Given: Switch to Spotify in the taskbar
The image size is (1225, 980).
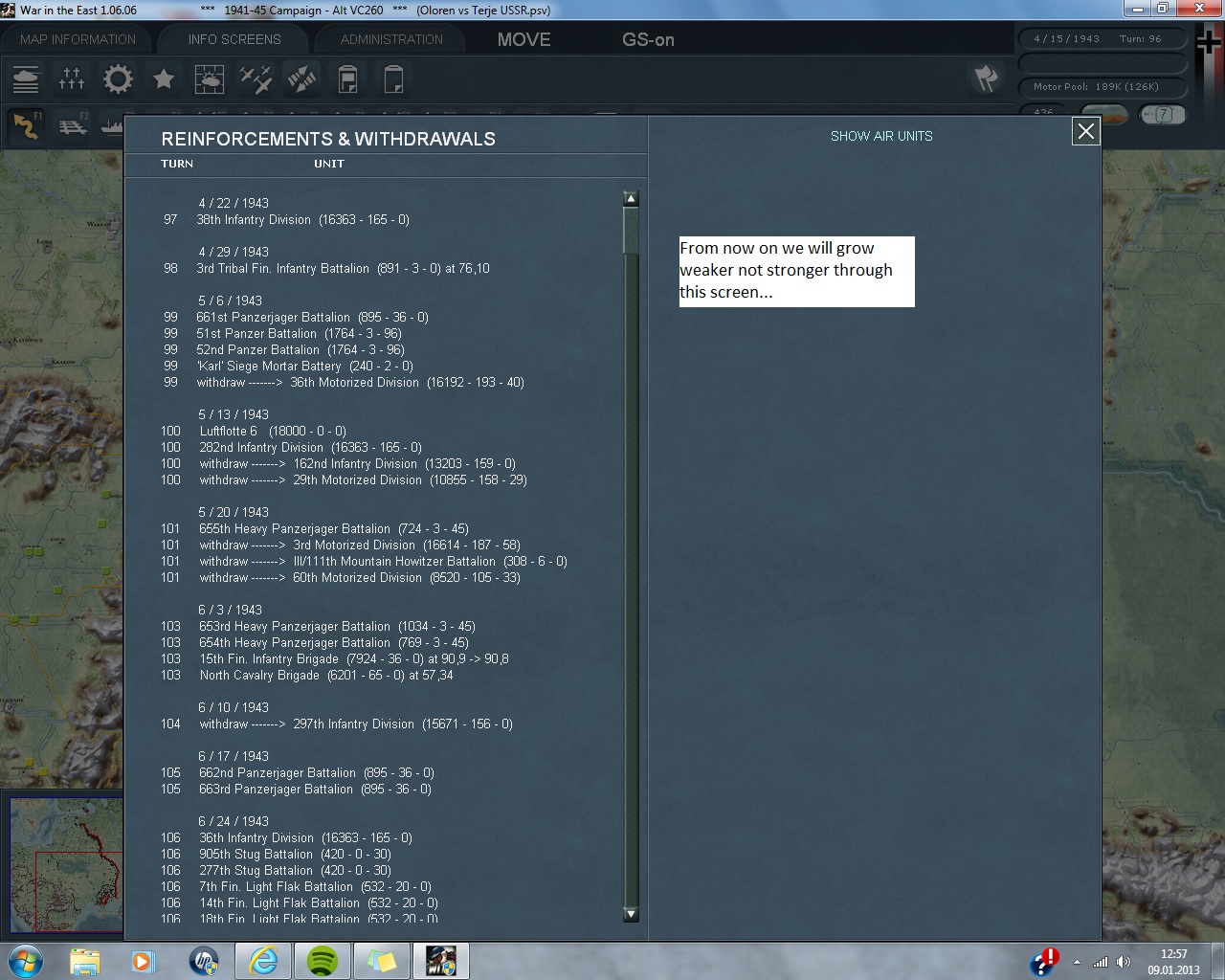Looking at the screenshot, I should coord(323,960).
